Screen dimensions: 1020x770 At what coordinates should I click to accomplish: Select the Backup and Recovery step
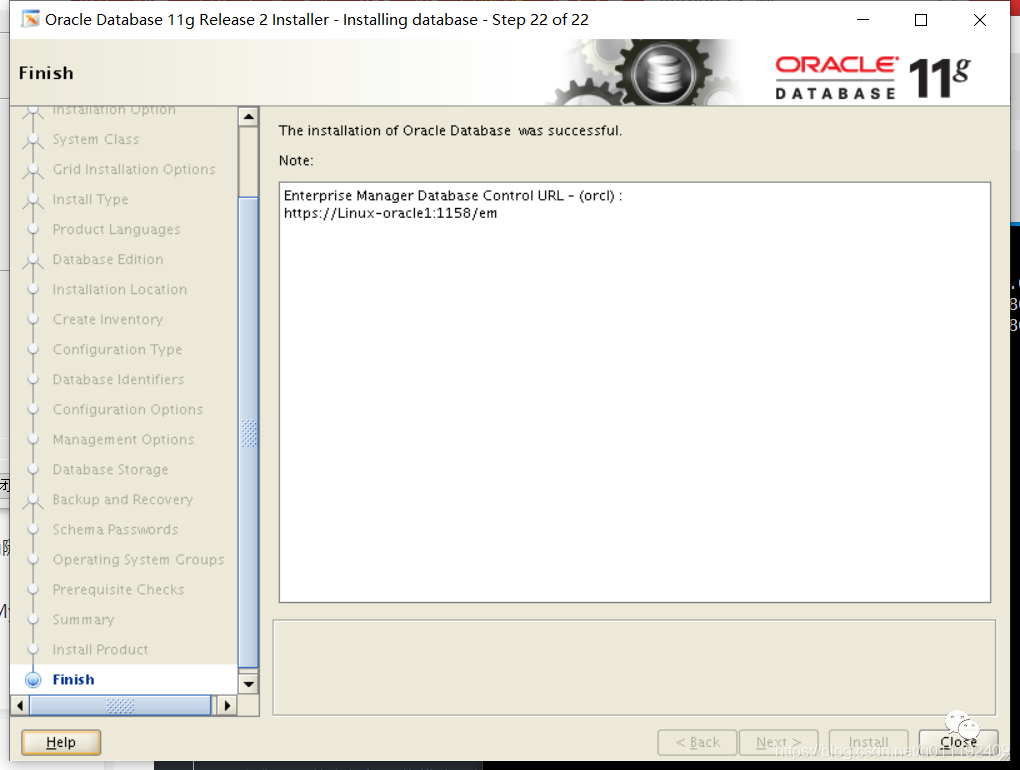coord(123,499)
